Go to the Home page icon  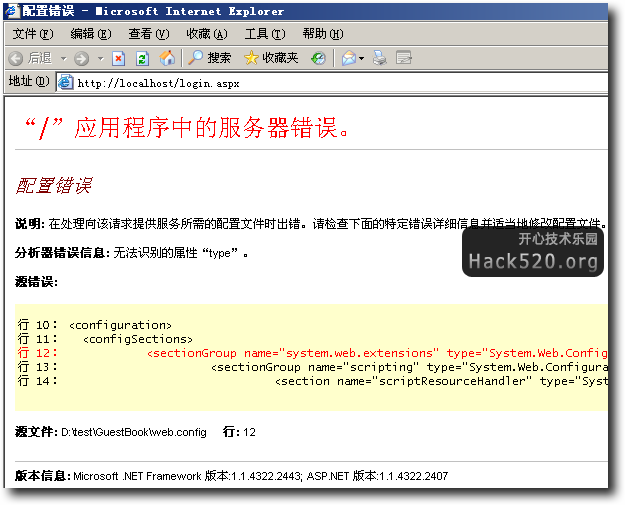167,58
